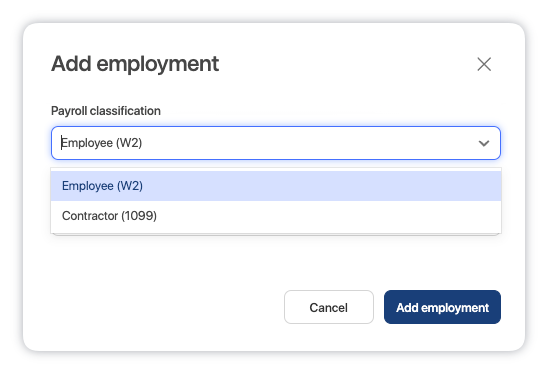Image resolution: width=548 pixels, height=374 pixels.
Task: Choose the Contractor (1099) option
Action: (x=276, y=216)
